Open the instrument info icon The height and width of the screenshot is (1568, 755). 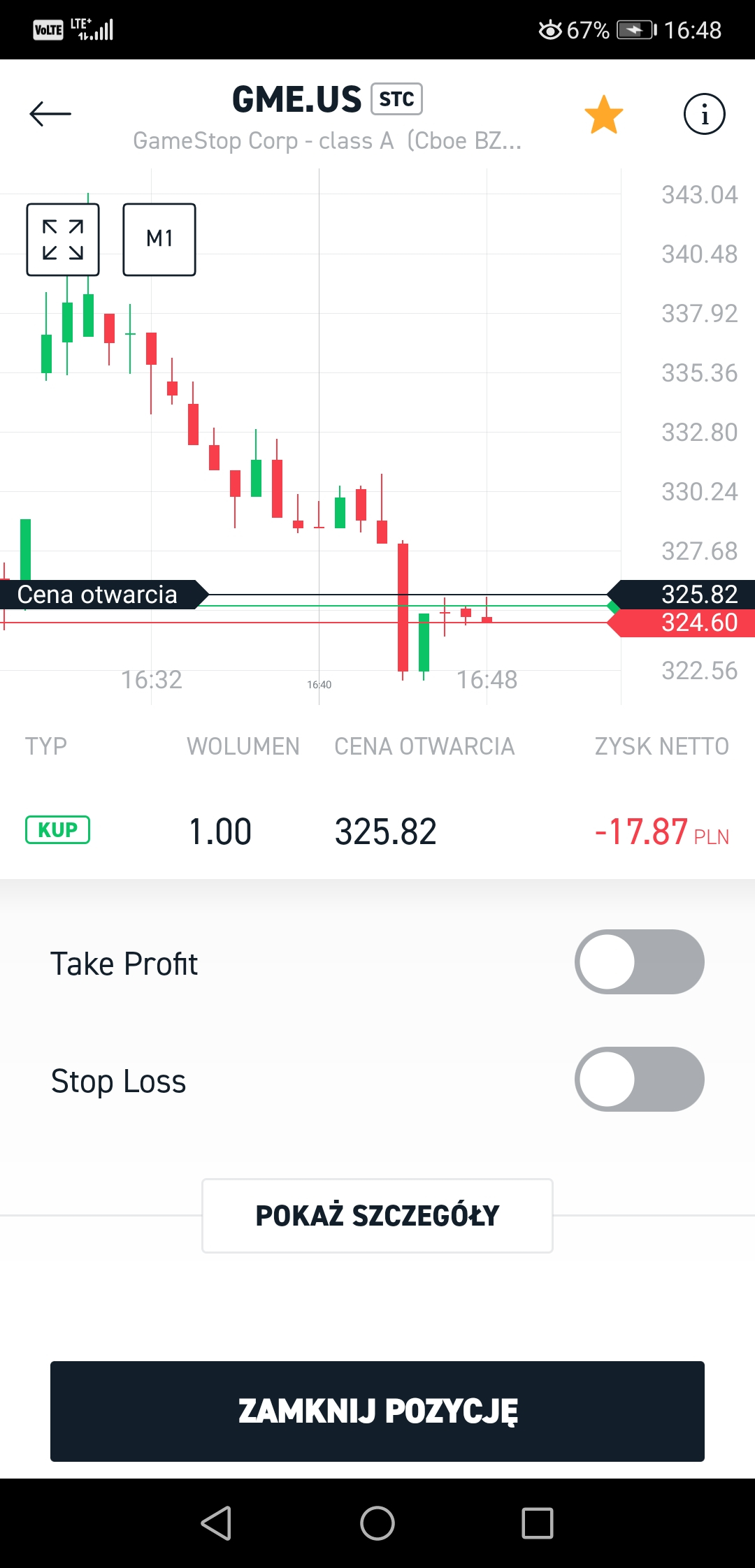(704, 114)
